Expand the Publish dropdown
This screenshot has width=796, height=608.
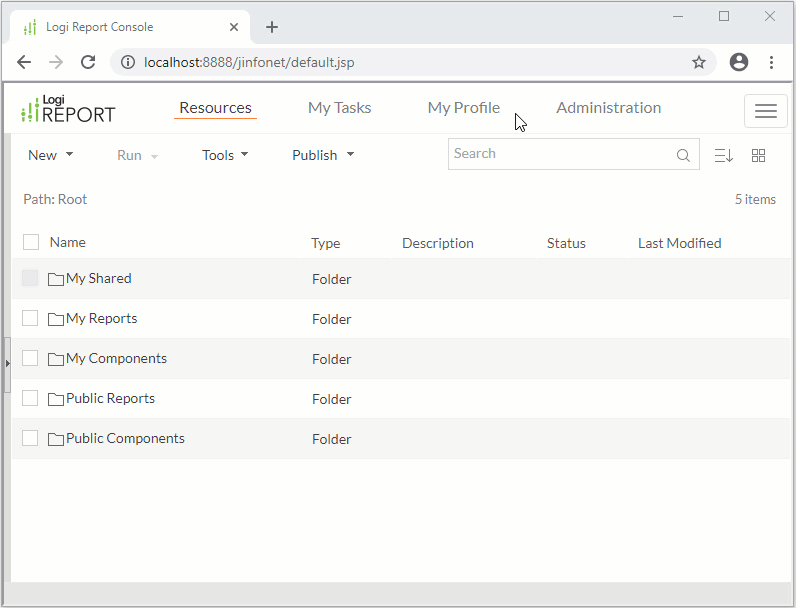[322, 155]
